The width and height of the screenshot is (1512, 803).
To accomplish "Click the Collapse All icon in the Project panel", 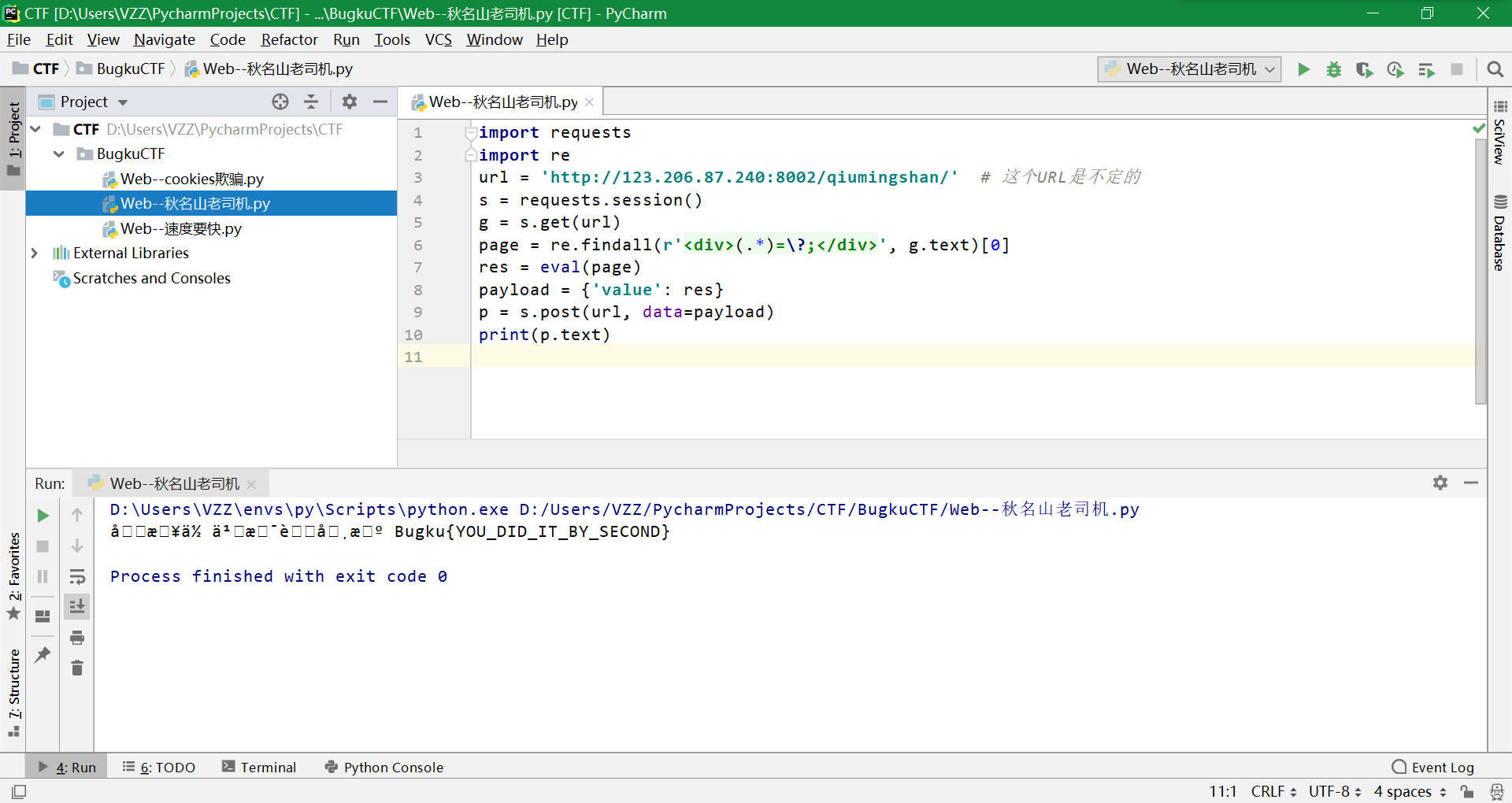I will 311,102.
